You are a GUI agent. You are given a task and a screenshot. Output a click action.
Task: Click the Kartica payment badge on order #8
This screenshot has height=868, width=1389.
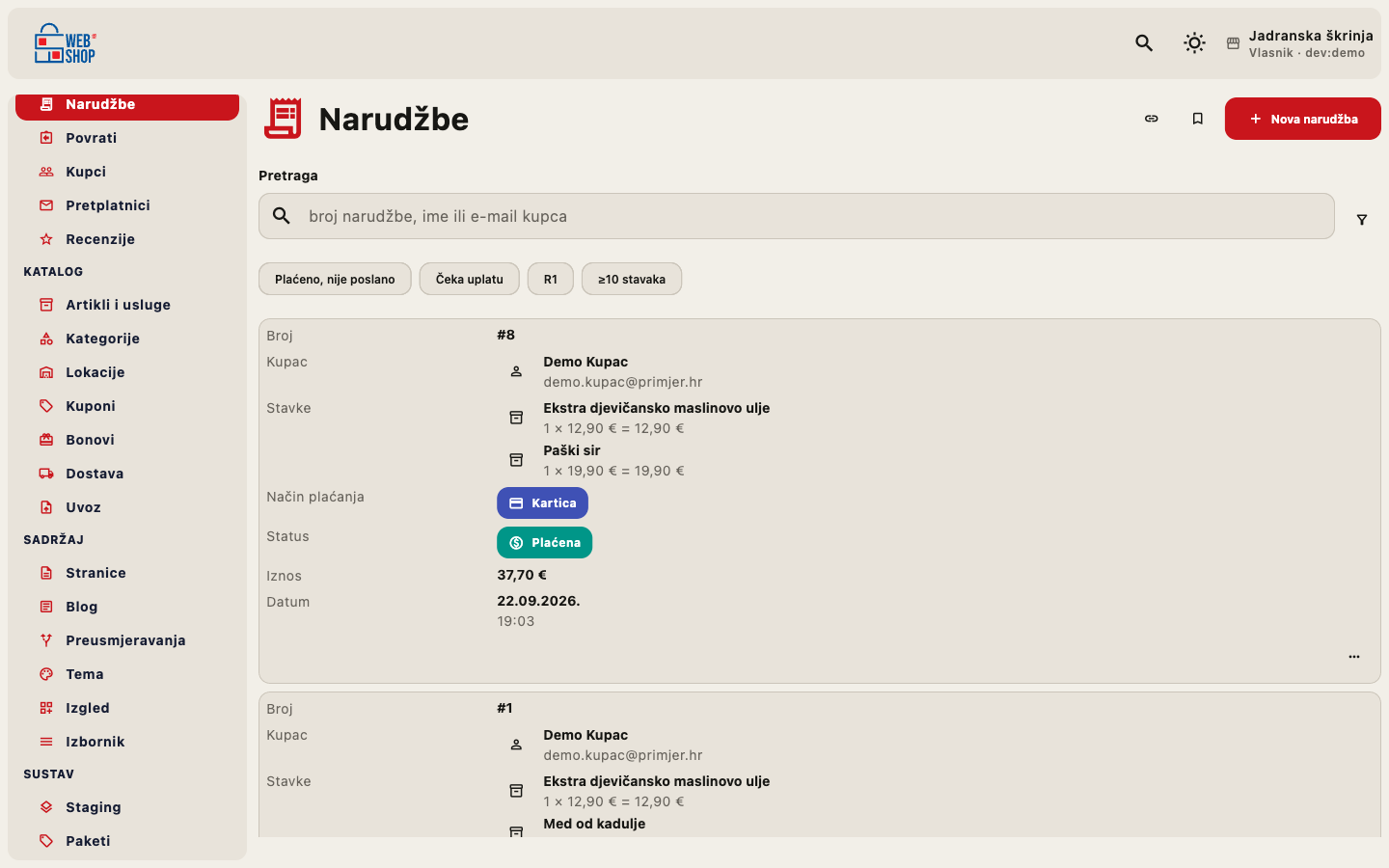(542, 503)
